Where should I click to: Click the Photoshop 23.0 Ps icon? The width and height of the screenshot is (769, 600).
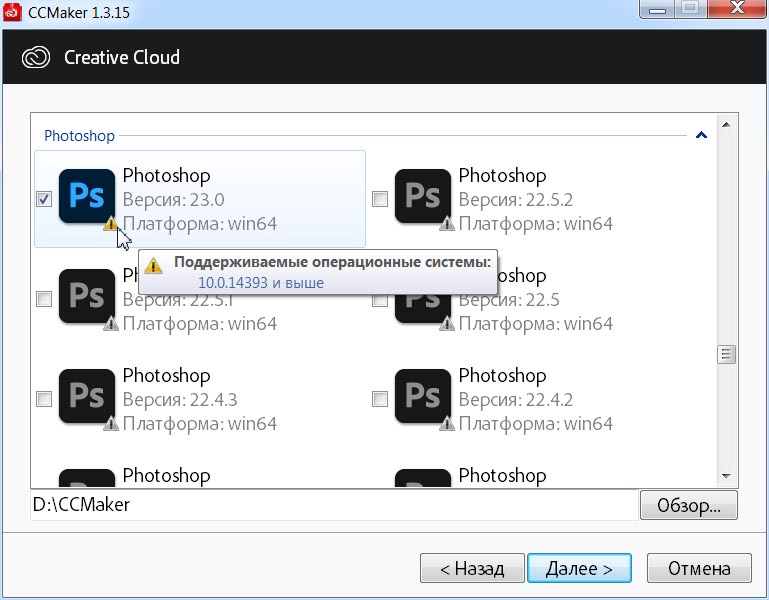pos(87,196)
